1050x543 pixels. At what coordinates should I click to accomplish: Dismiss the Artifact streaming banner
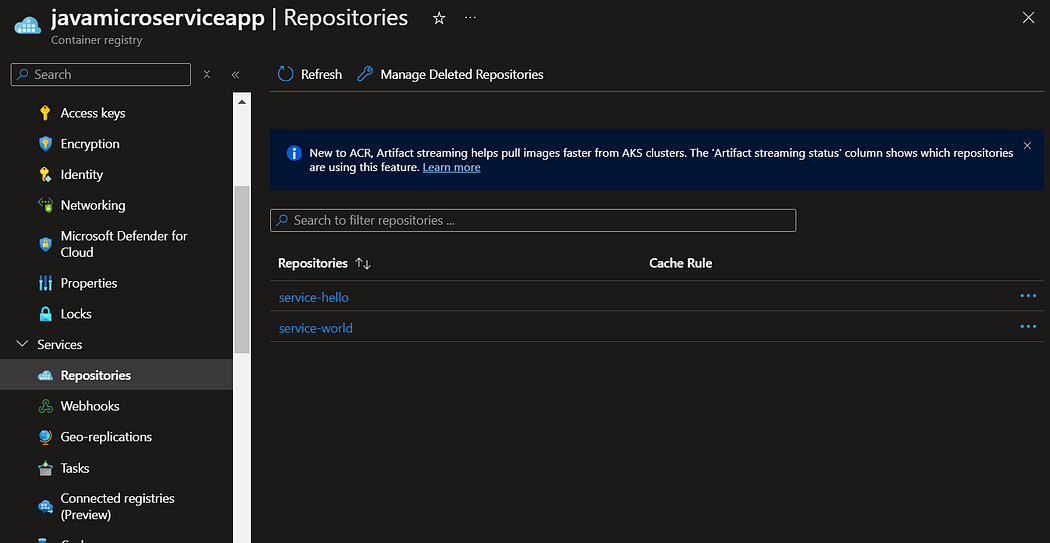click(1027, 145)
